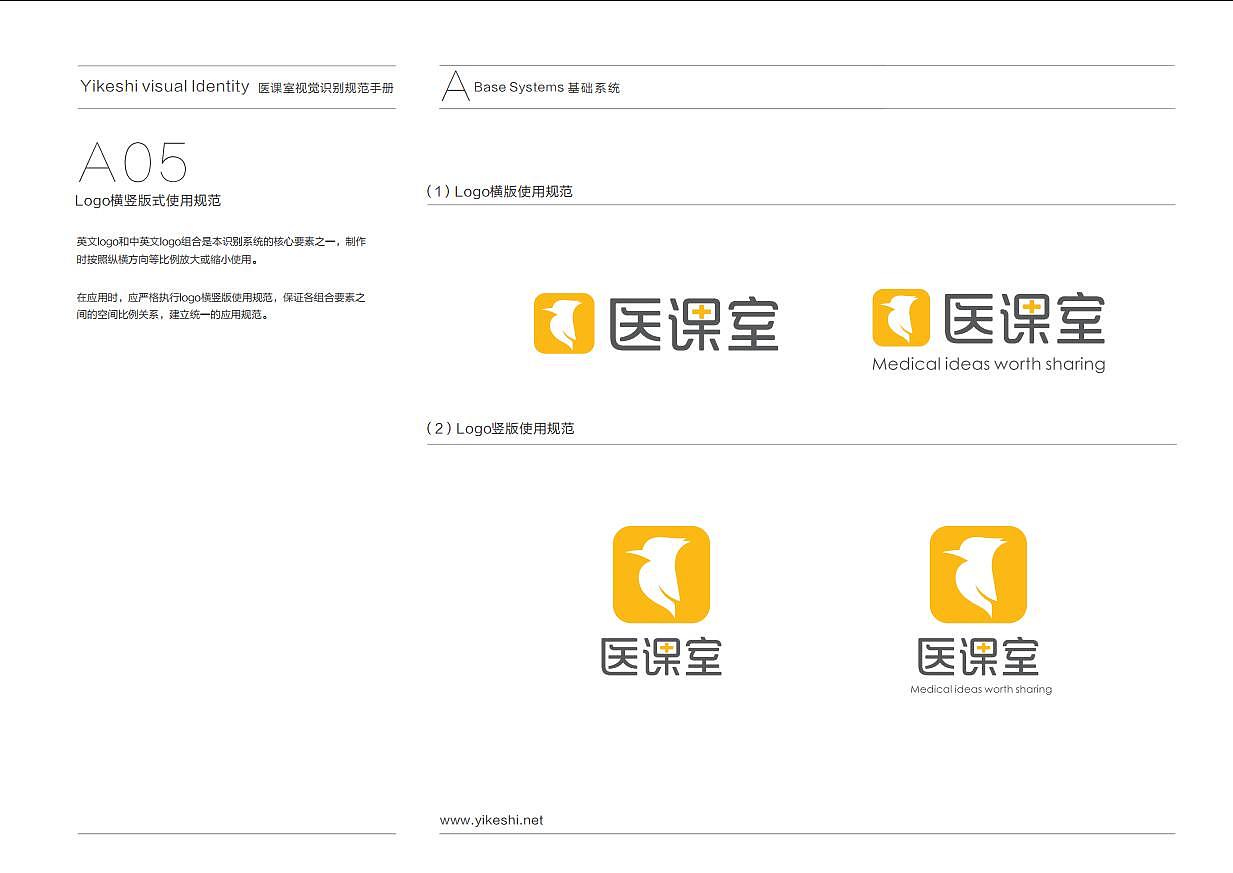Click the large bird icon in vertical logo without tagline

[x=661, y=575]
